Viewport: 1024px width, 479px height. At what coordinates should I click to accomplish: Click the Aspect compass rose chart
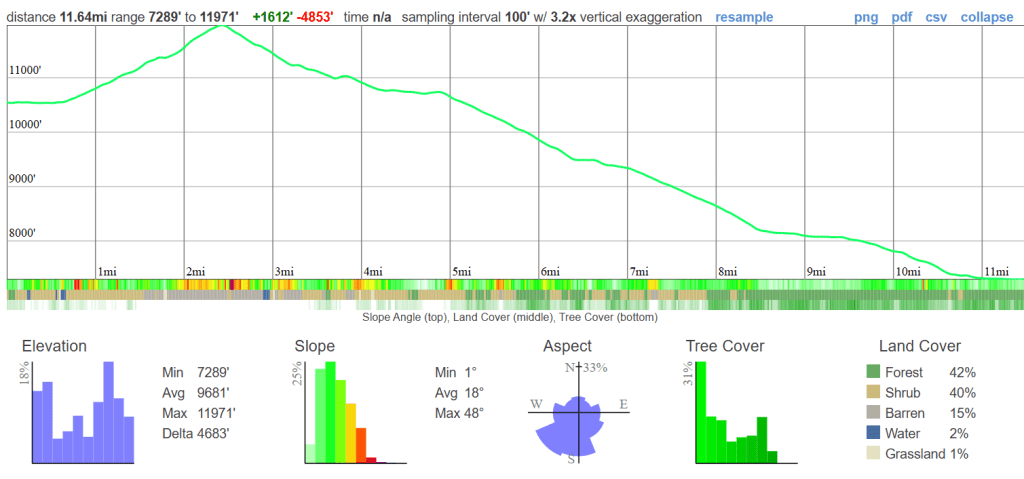(x=573, y=414)
